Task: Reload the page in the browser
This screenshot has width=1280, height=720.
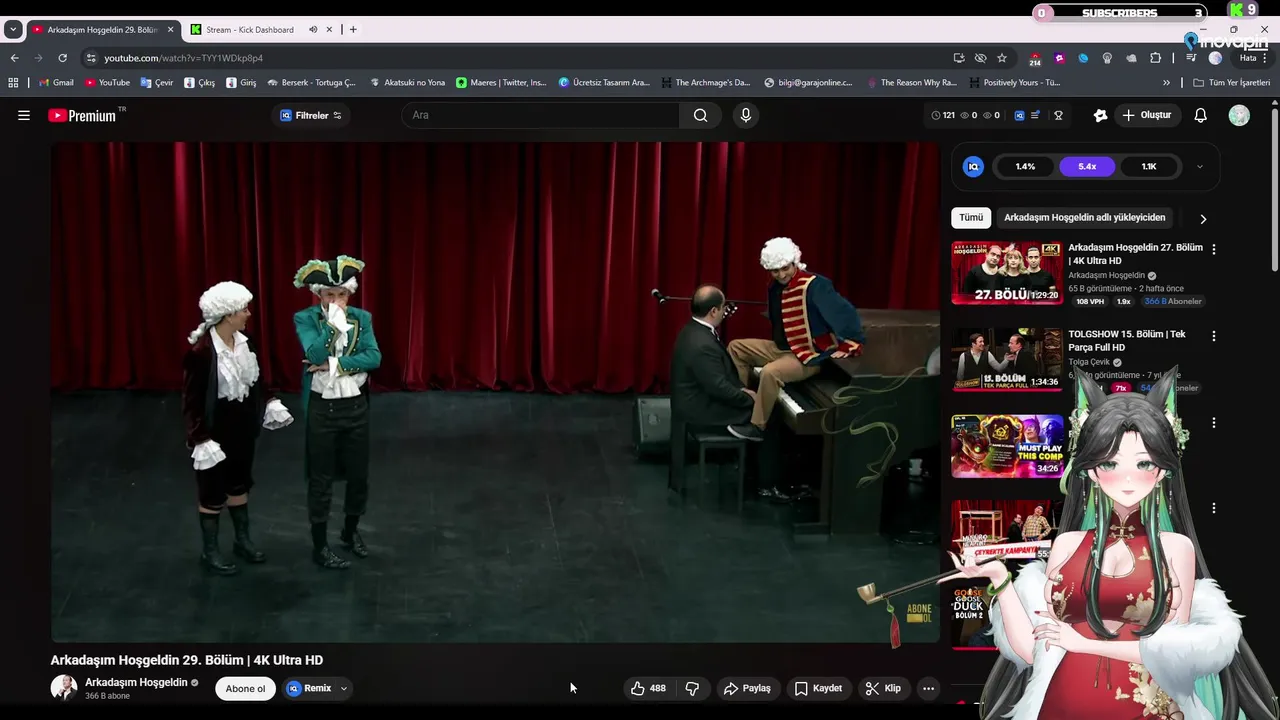Action: pos(62,58)
